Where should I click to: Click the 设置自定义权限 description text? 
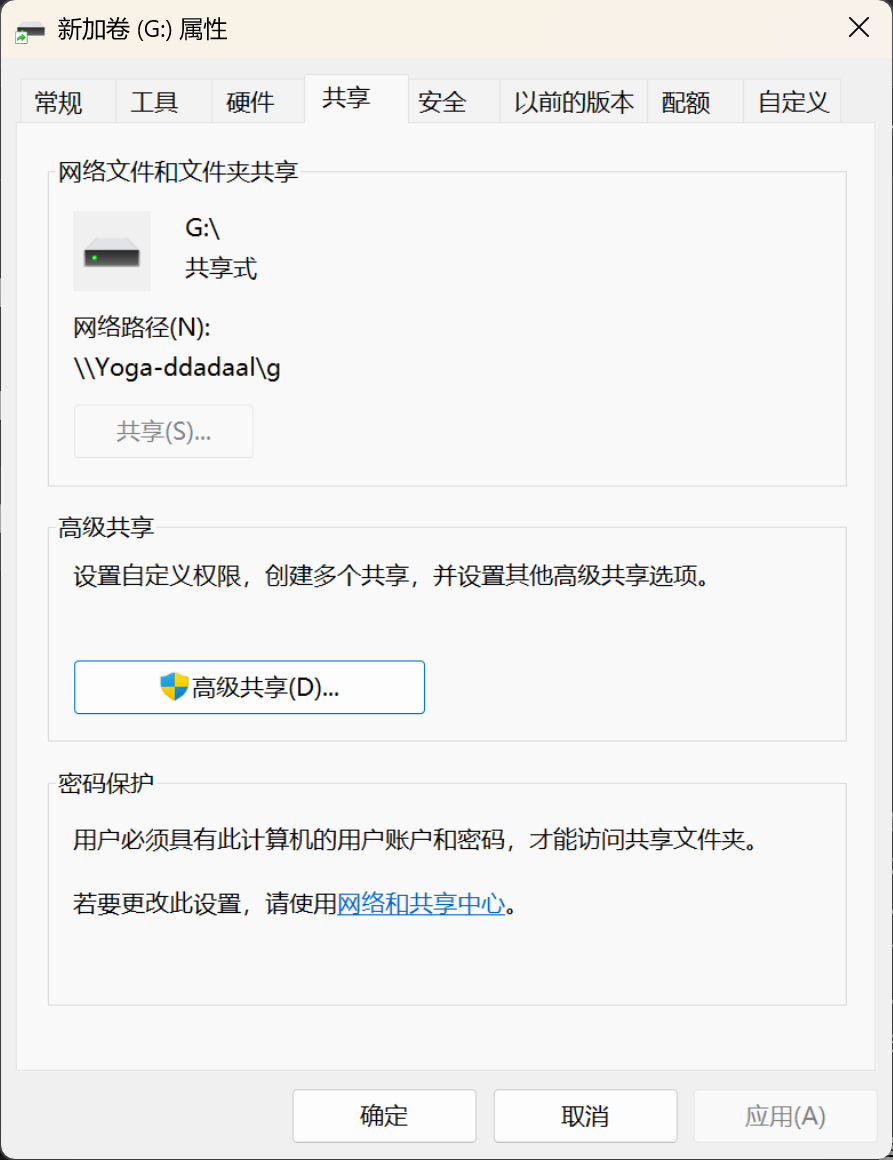tap(394, 575)
